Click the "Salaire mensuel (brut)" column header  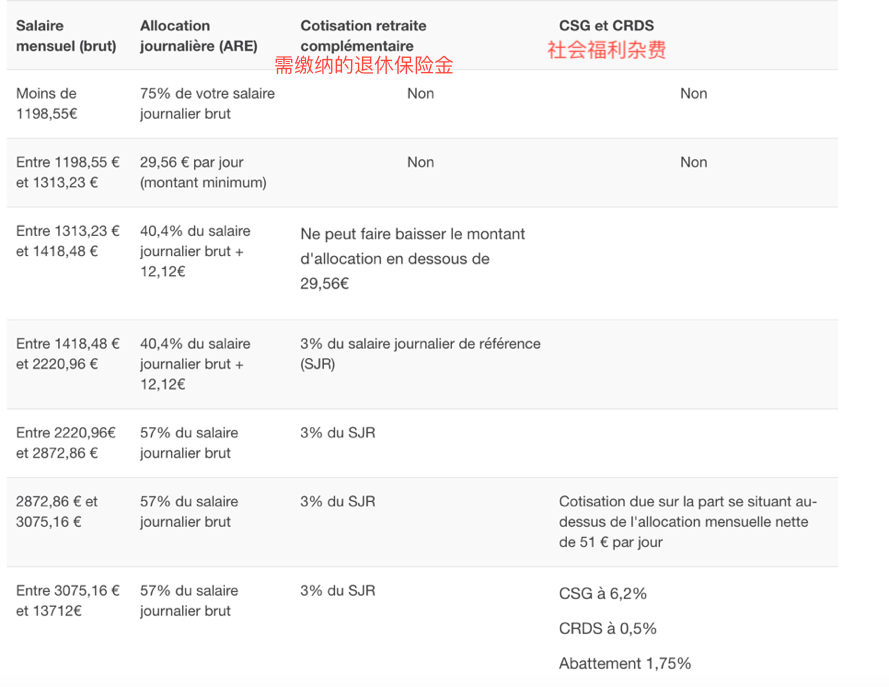point(66,36)
